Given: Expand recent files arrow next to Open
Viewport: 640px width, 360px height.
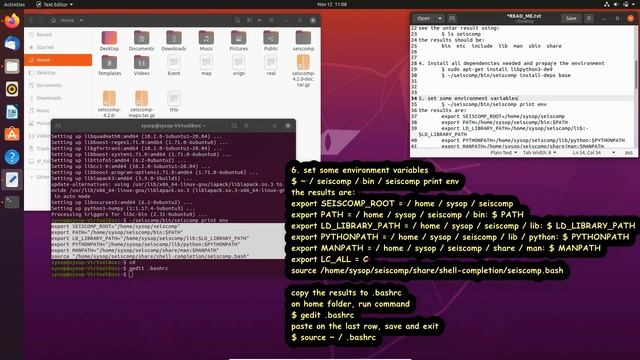Looking at the screenshot, I should tap(440, 18).
